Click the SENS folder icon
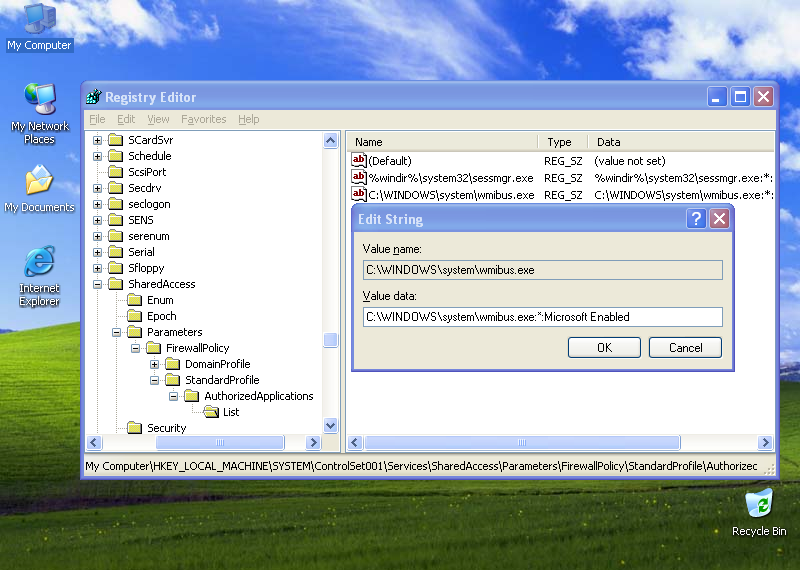Viewport: 800px width, 570px height. pyautogui.click(x=116, y=220)
